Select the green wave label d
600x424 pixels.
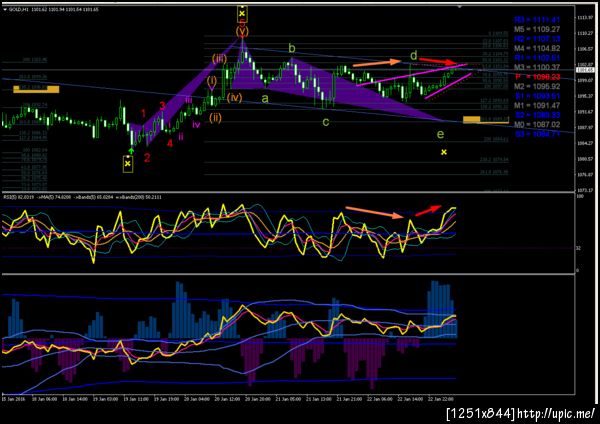pos(414,56)
